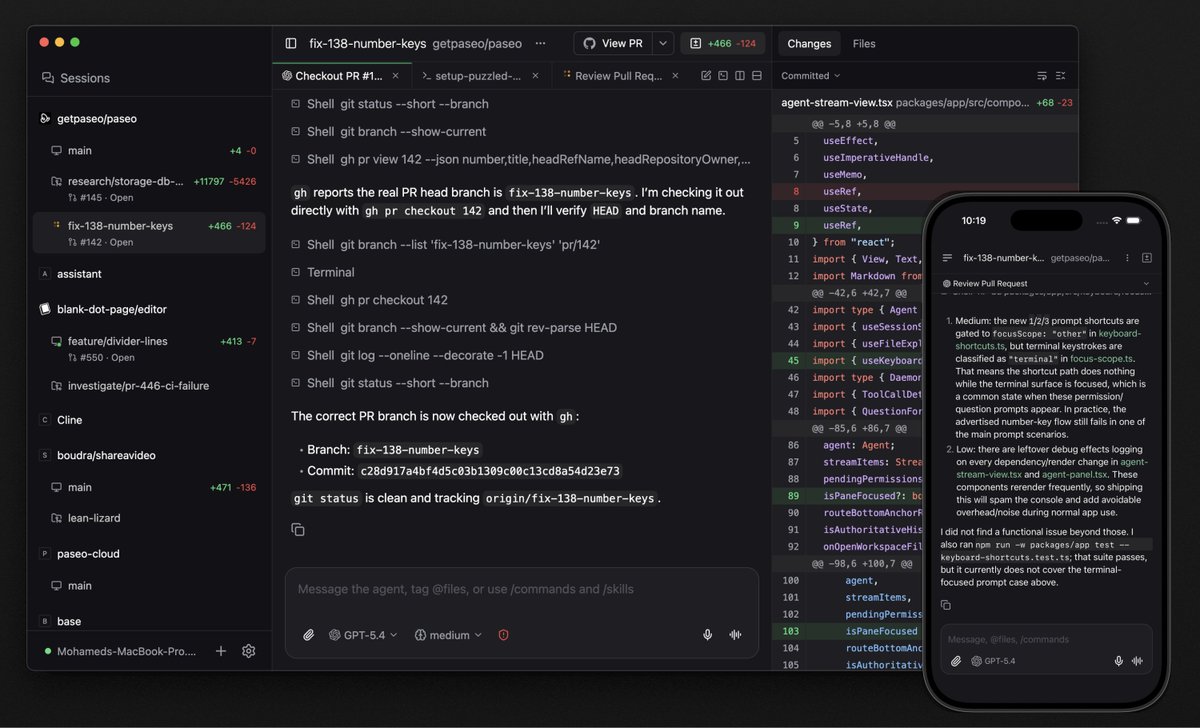
Task: Click the wrap lines icon in the changes panel header
Action: coord(1042,76)
